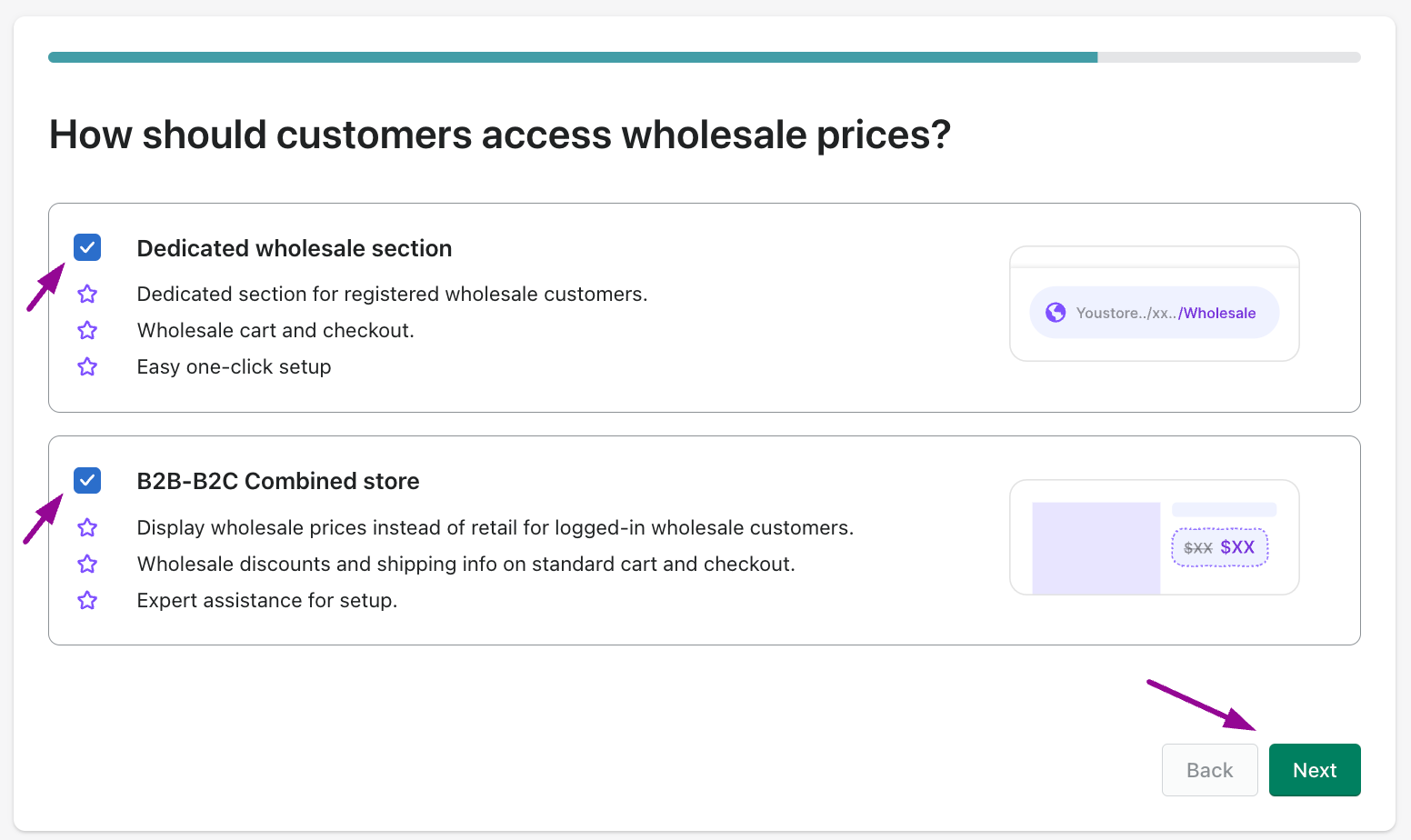Viewport: 1411px width, 840px height.
Task: Click star icon beside Easy one-click setup
Action: pyautogui.click(x=87, y=366)
